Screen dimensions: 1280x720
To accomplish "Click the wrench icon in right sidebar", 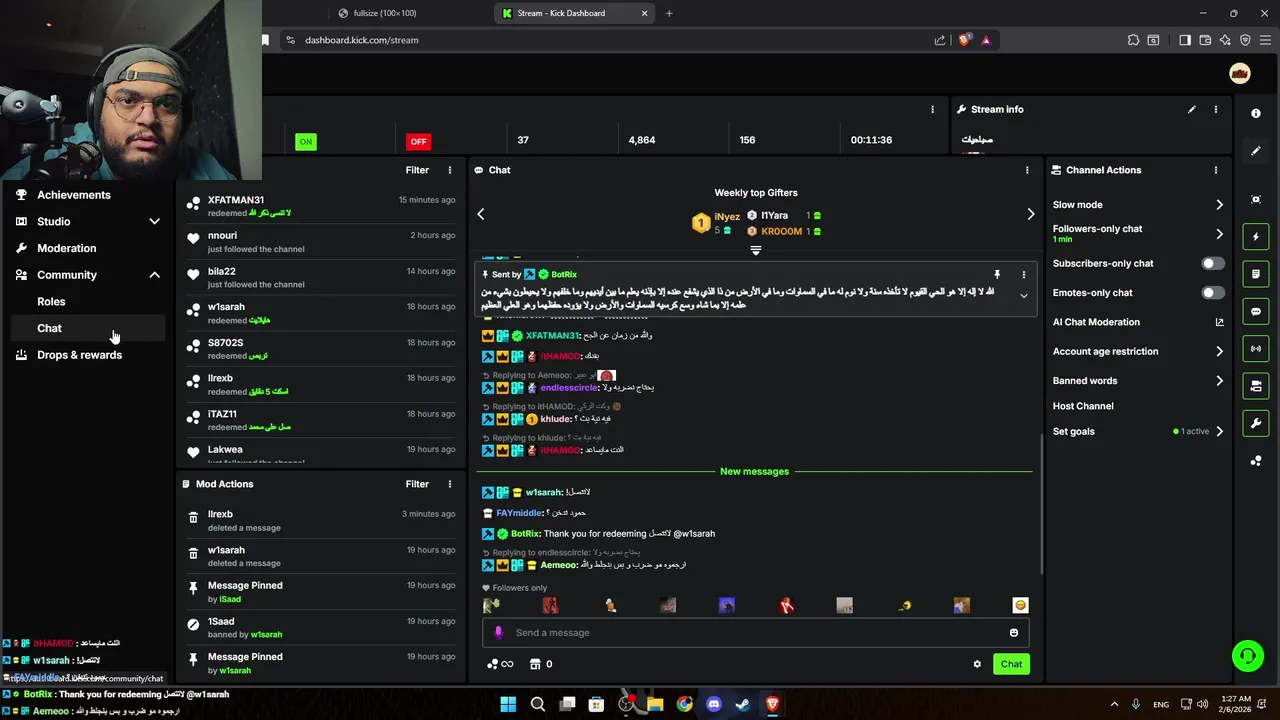I will [1256, 424].
